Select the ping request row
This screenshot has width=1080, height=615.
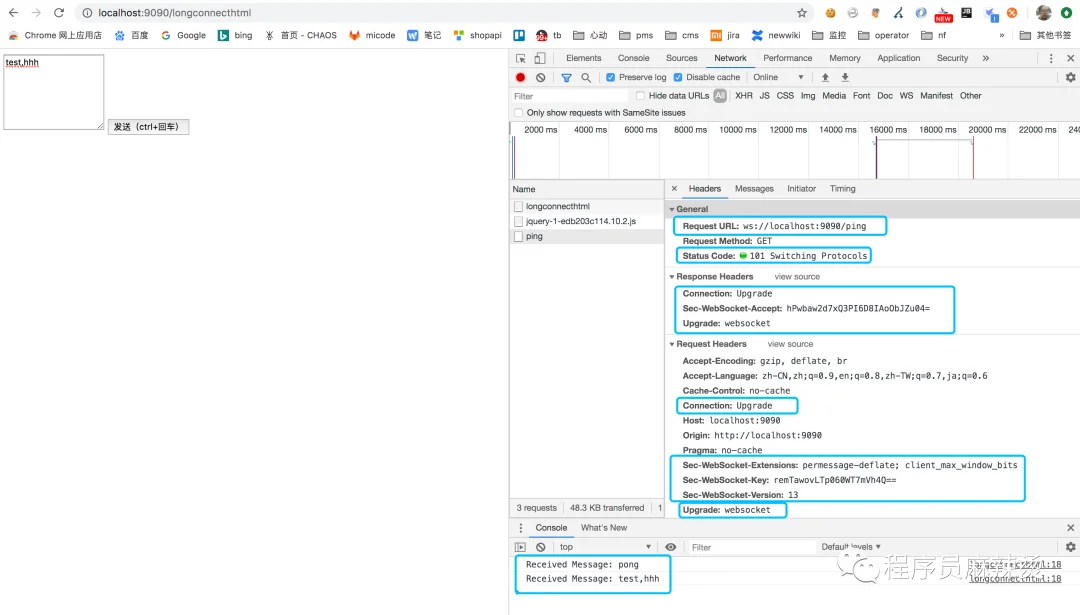[587, 236]
